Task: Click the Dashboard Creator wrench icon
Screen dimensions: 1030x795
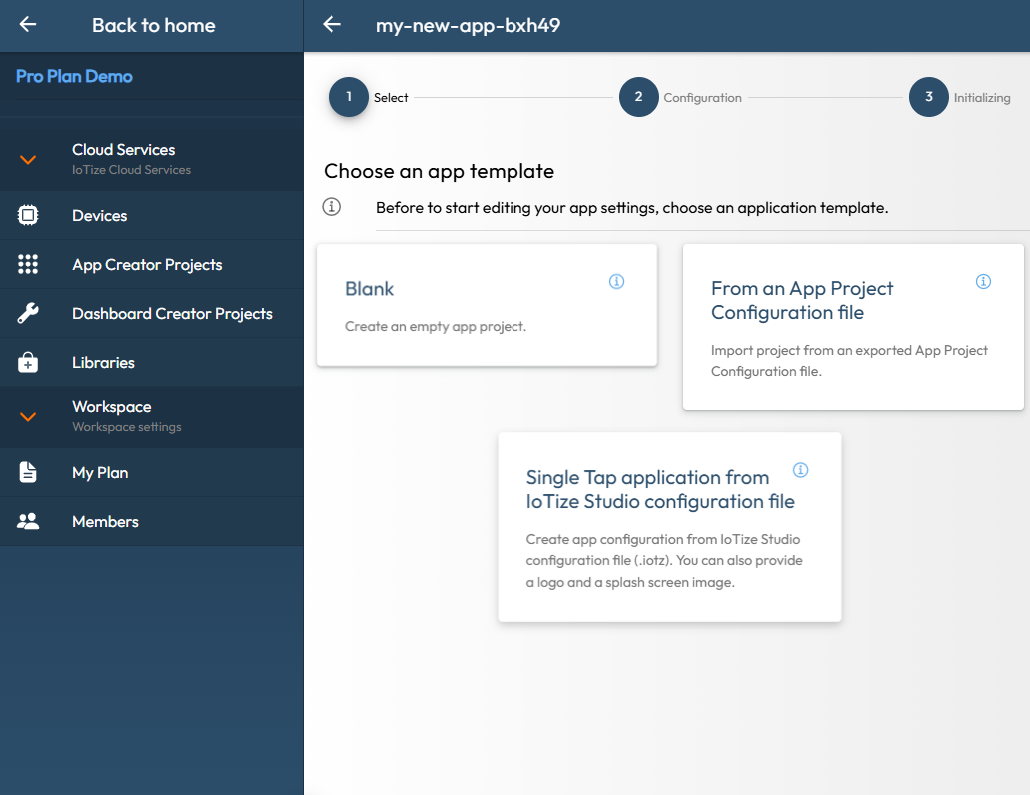Action: click(x=28, y=313)
